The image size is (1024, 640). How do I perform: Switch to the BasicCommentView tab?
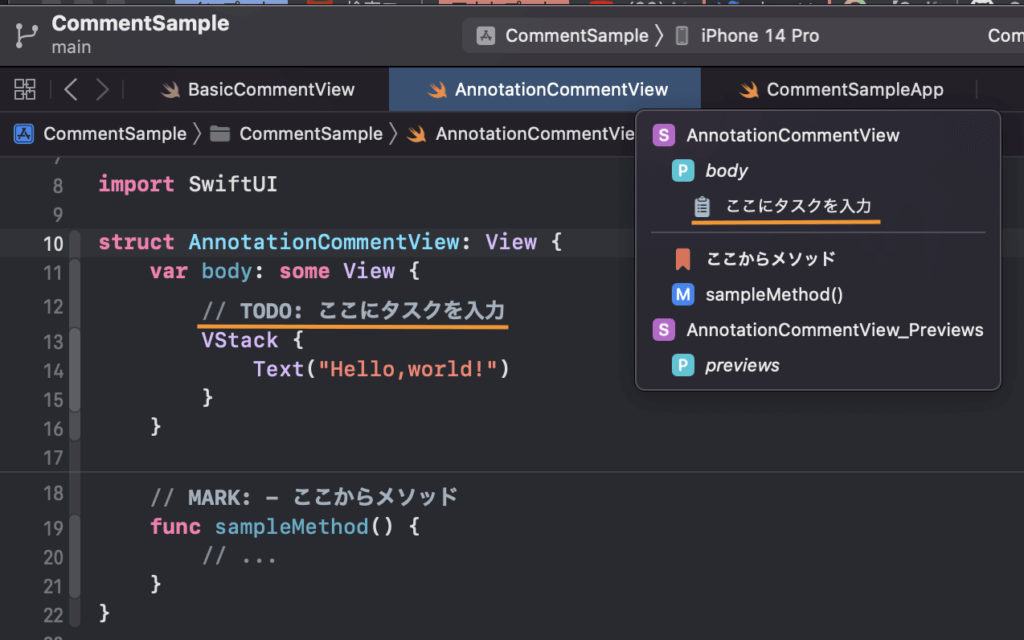[x=258, y=89]
